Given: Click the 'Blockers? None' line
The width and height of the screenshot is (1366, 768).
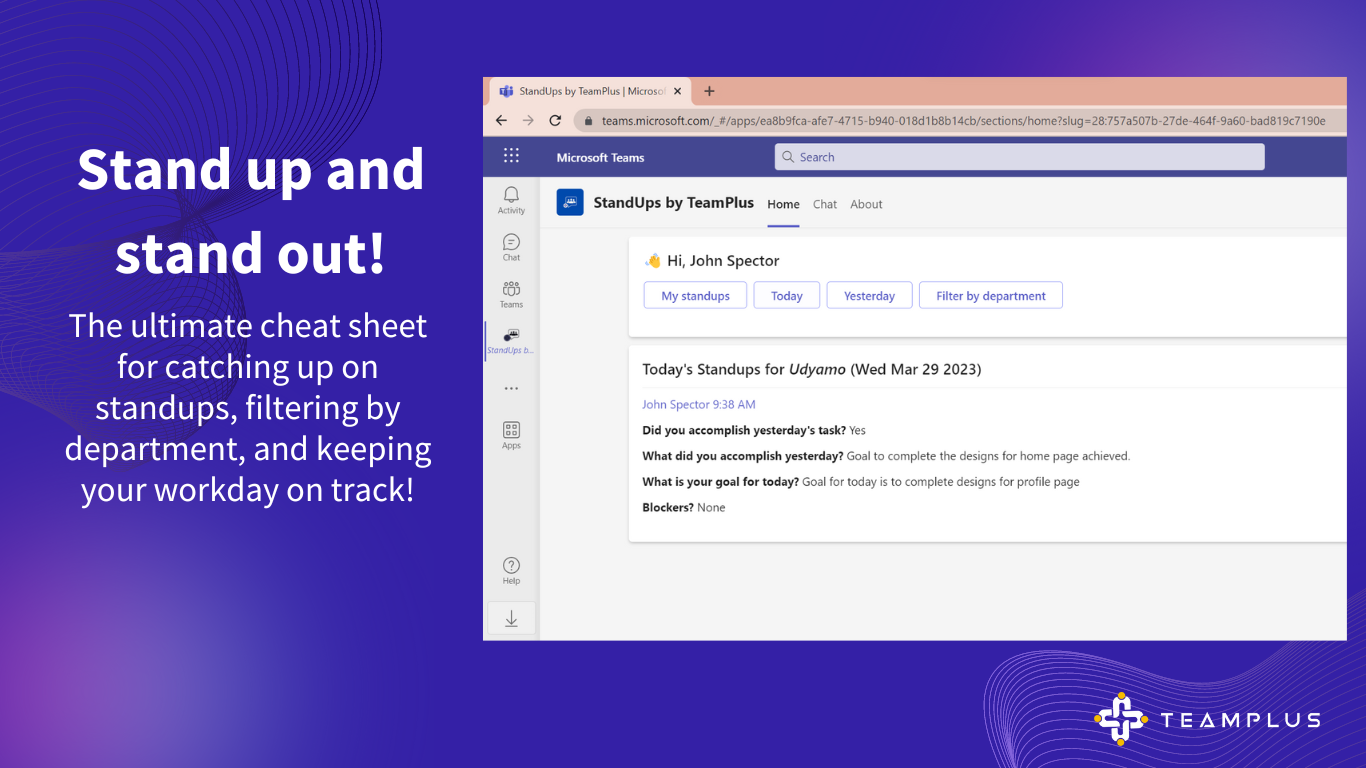Looking at the screenshot, I should click(684, 508).
